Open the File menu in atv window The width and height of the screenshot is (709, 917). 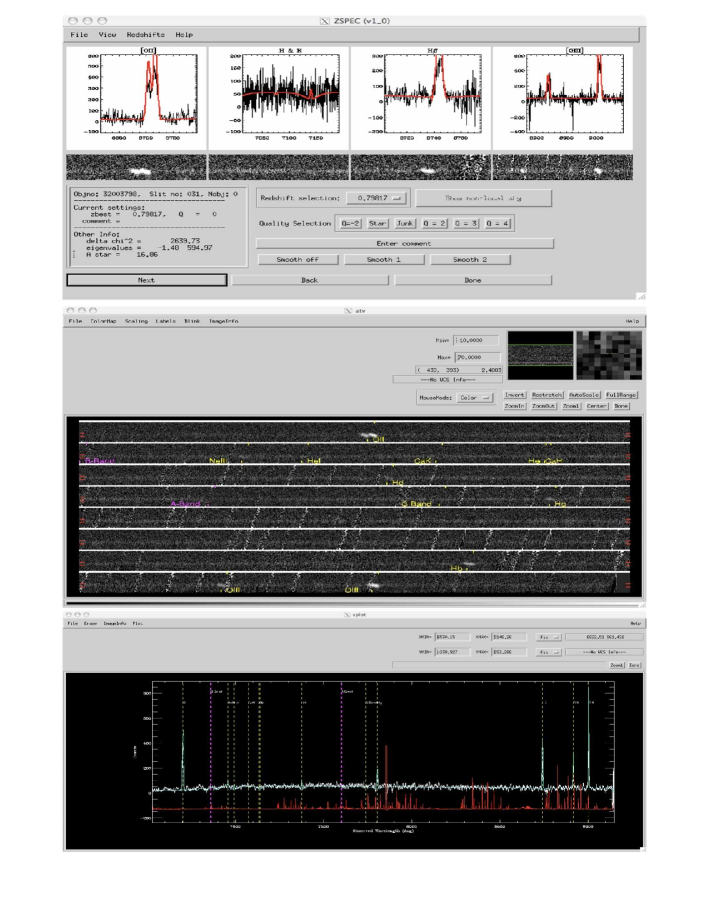[75, 321]
